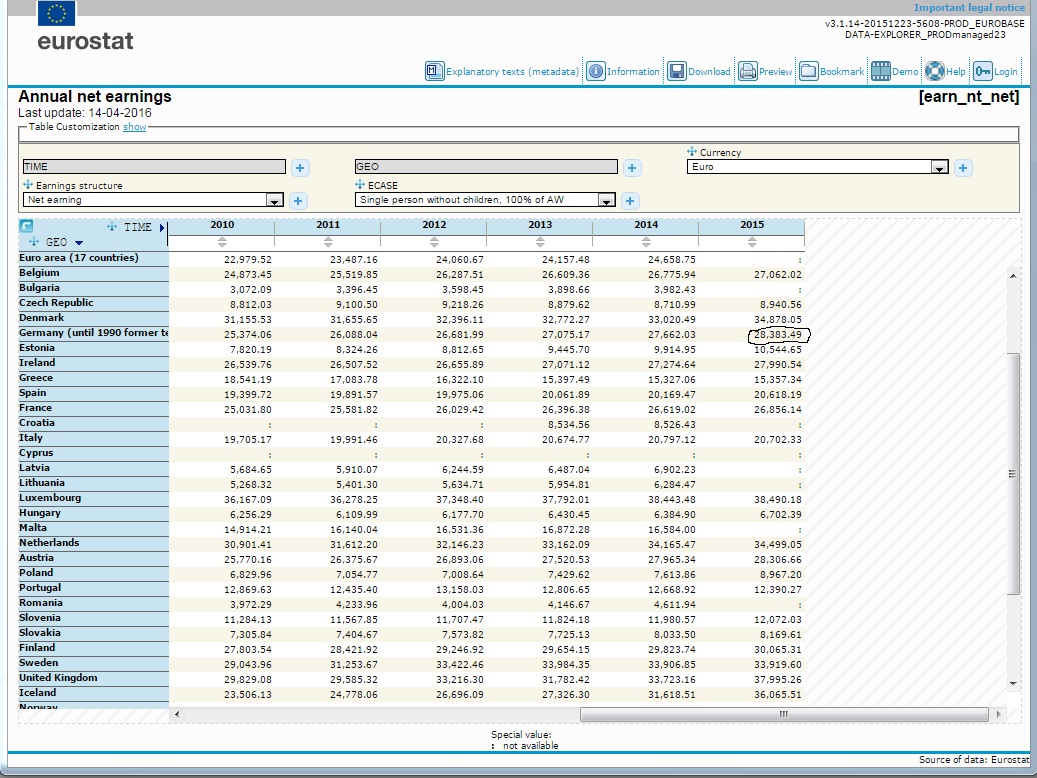Viewport: 1037px width, 778px height.
Task: Sort by the 2015 column arrows
Action: click(x=752, y=242)
